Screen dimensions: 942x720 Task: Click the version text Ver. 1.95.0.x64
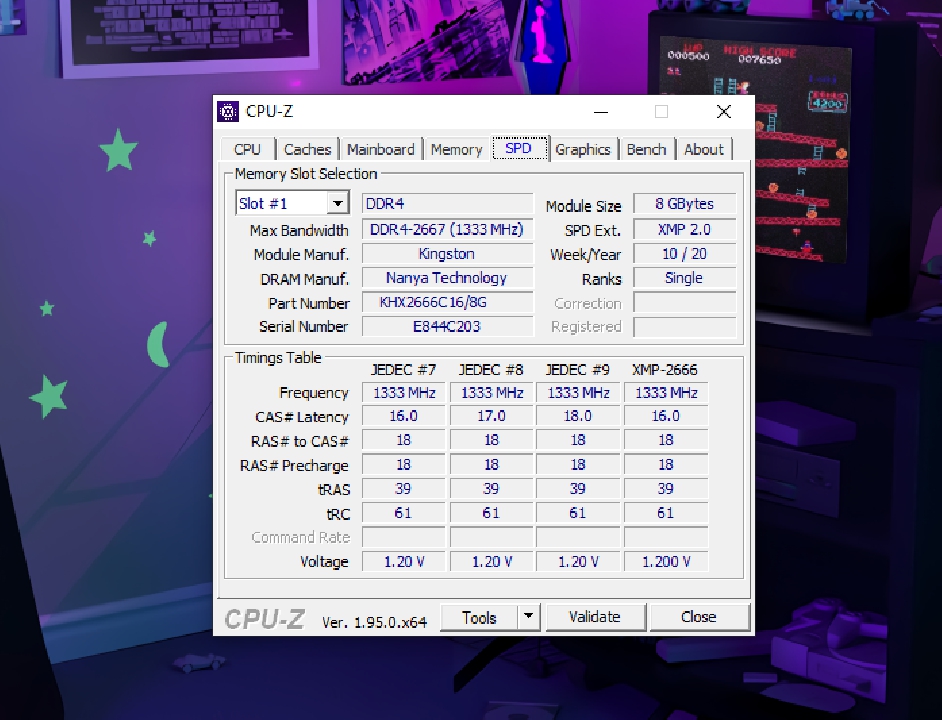click(374, 622)
